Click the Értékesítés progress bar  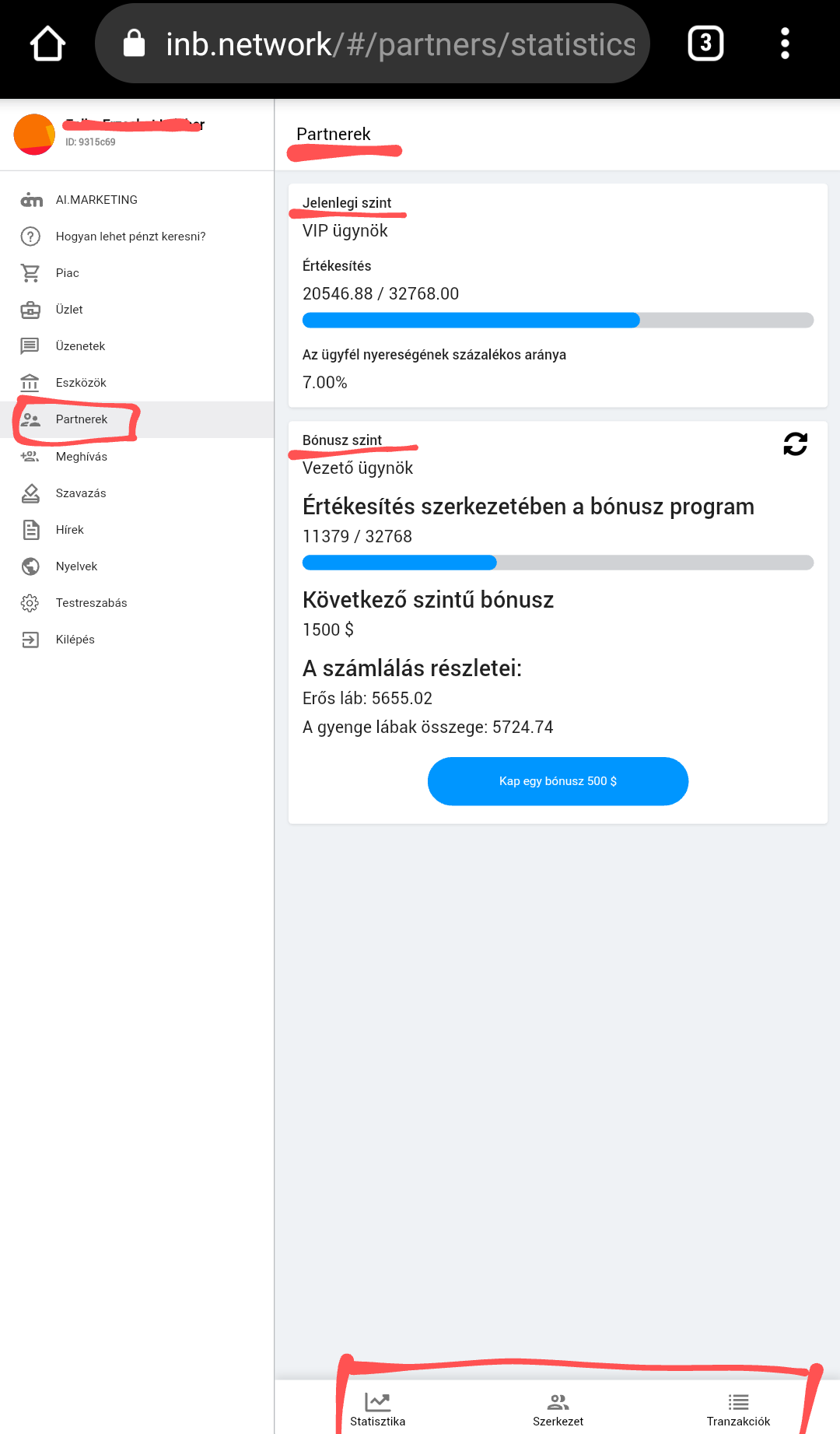558,320
